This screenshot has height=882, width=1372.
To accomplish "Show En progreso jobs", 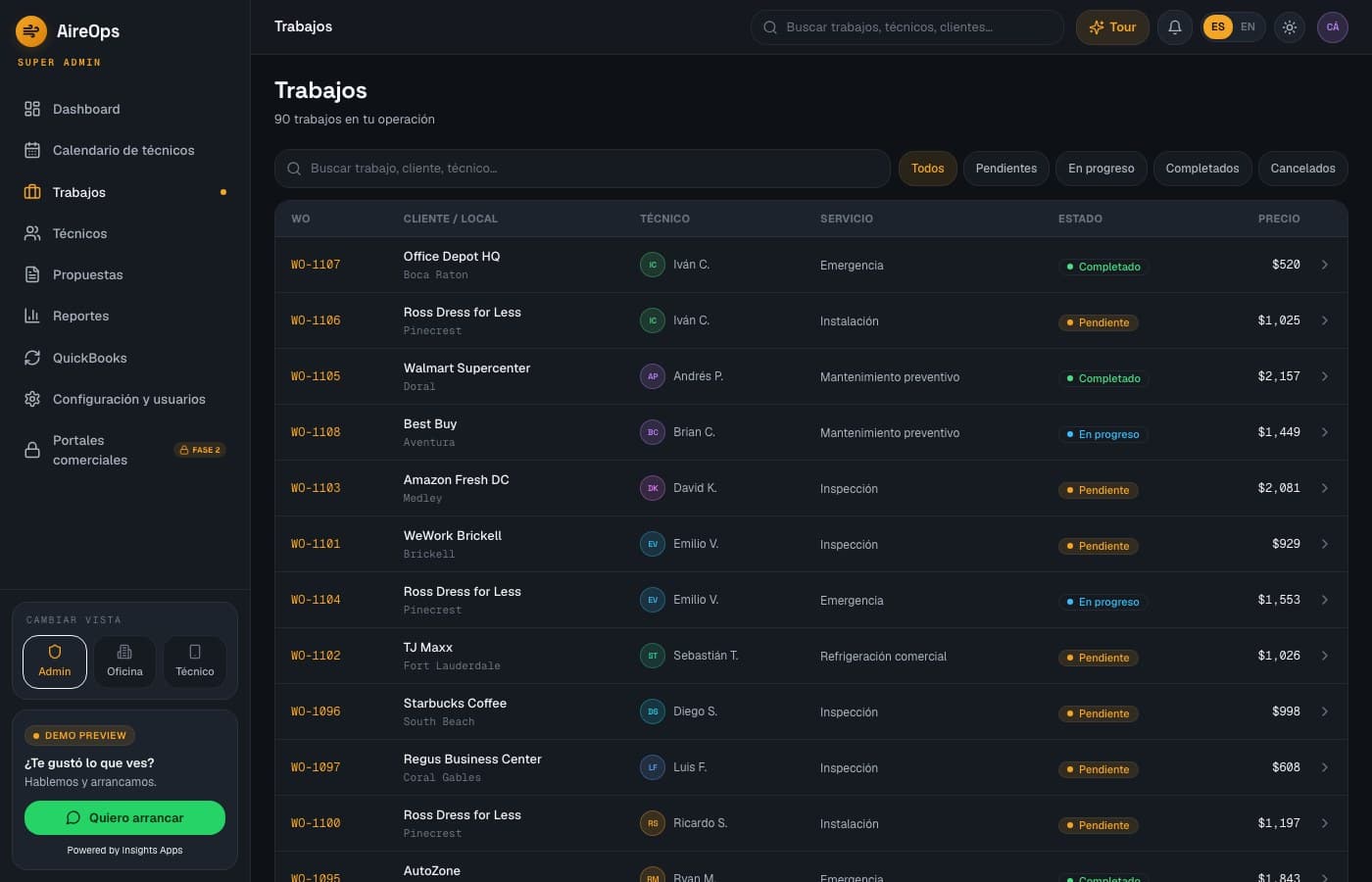I will (x=1102, y=169).
